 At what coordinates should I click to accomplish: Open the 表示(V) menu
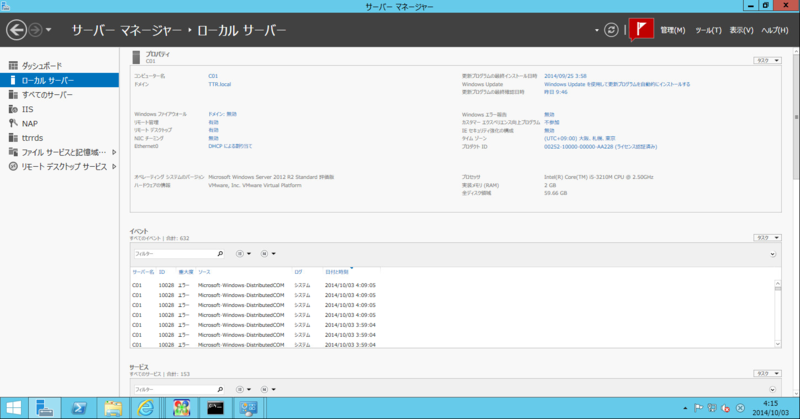[741, 30]
